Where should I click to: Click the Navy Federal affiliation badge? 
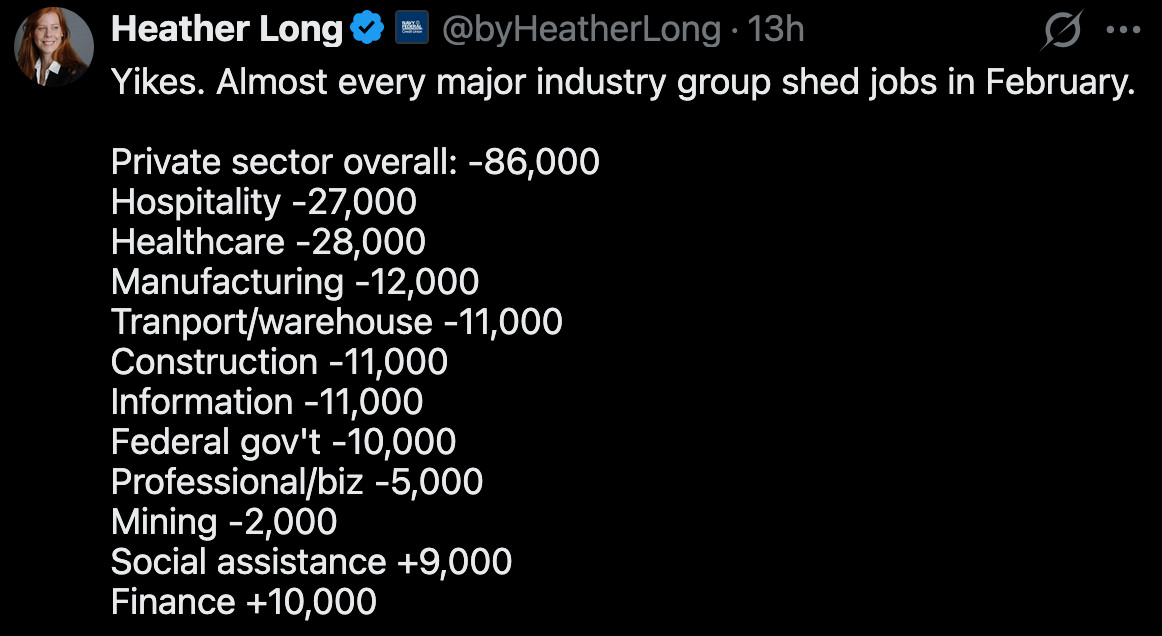pos(412,30)
